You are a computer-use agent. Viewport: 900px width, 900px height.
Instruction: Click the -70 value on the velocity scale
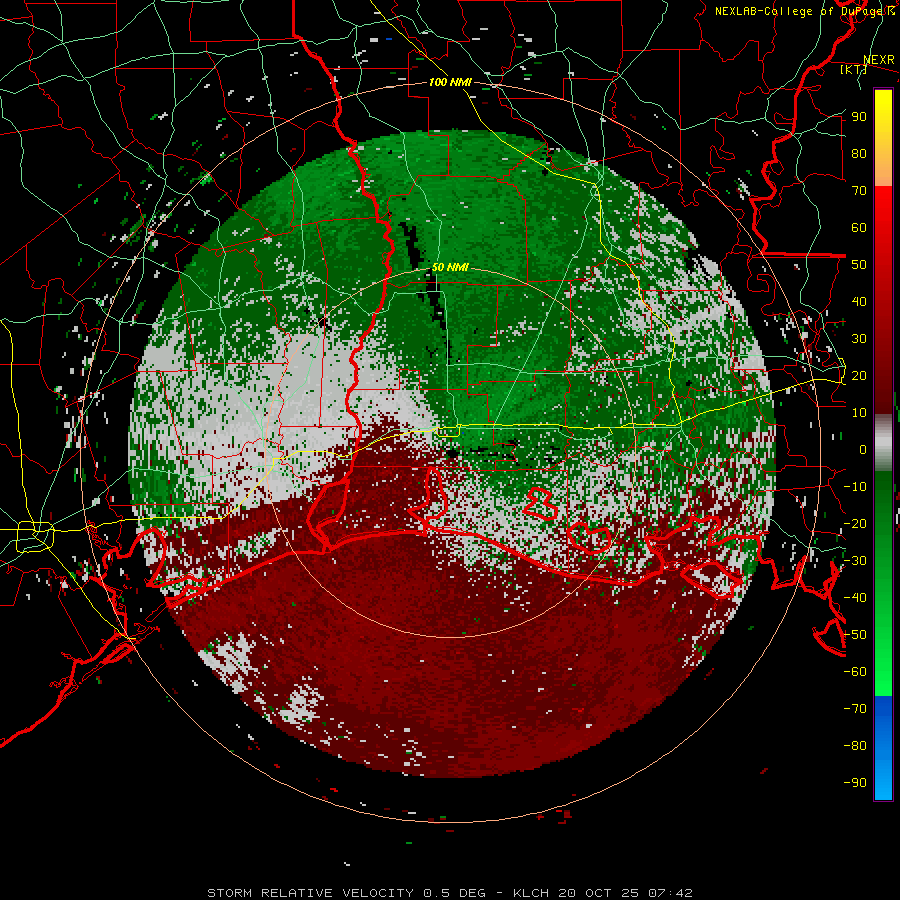click(855, 709)
